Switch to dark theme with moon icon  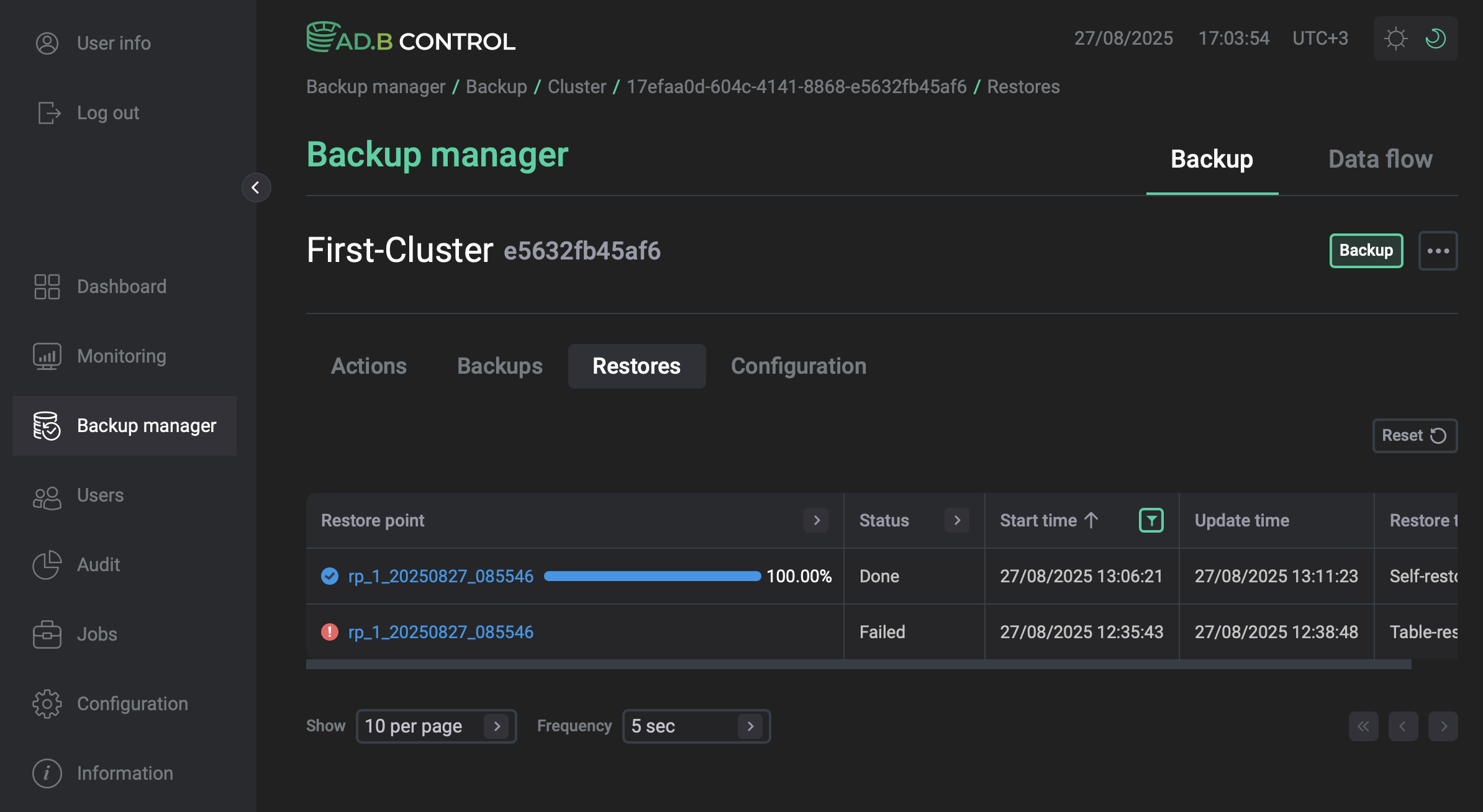tap(1436, 38)
